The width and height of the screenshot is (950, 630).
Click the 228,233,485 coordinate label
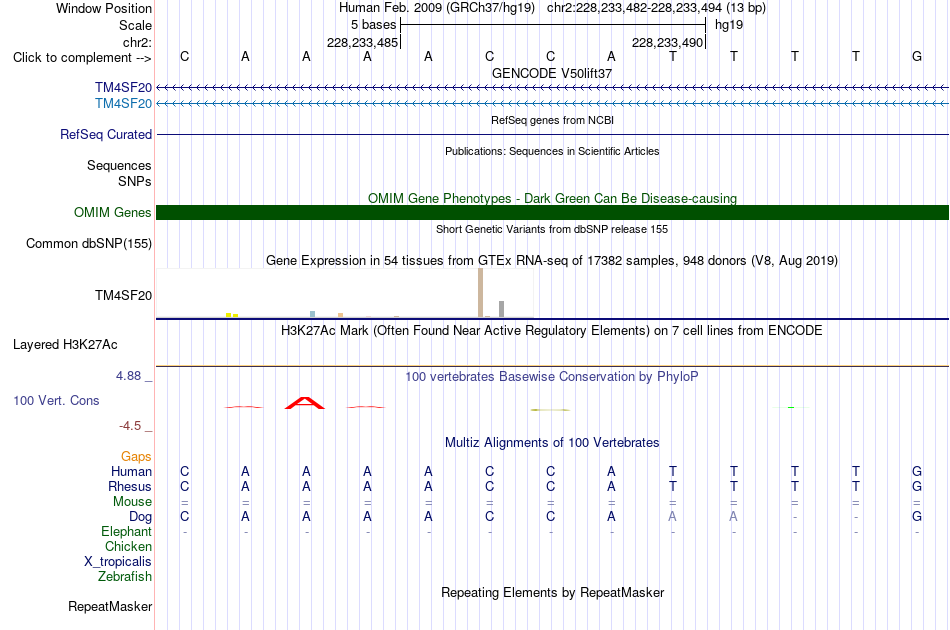pos(362,42)
